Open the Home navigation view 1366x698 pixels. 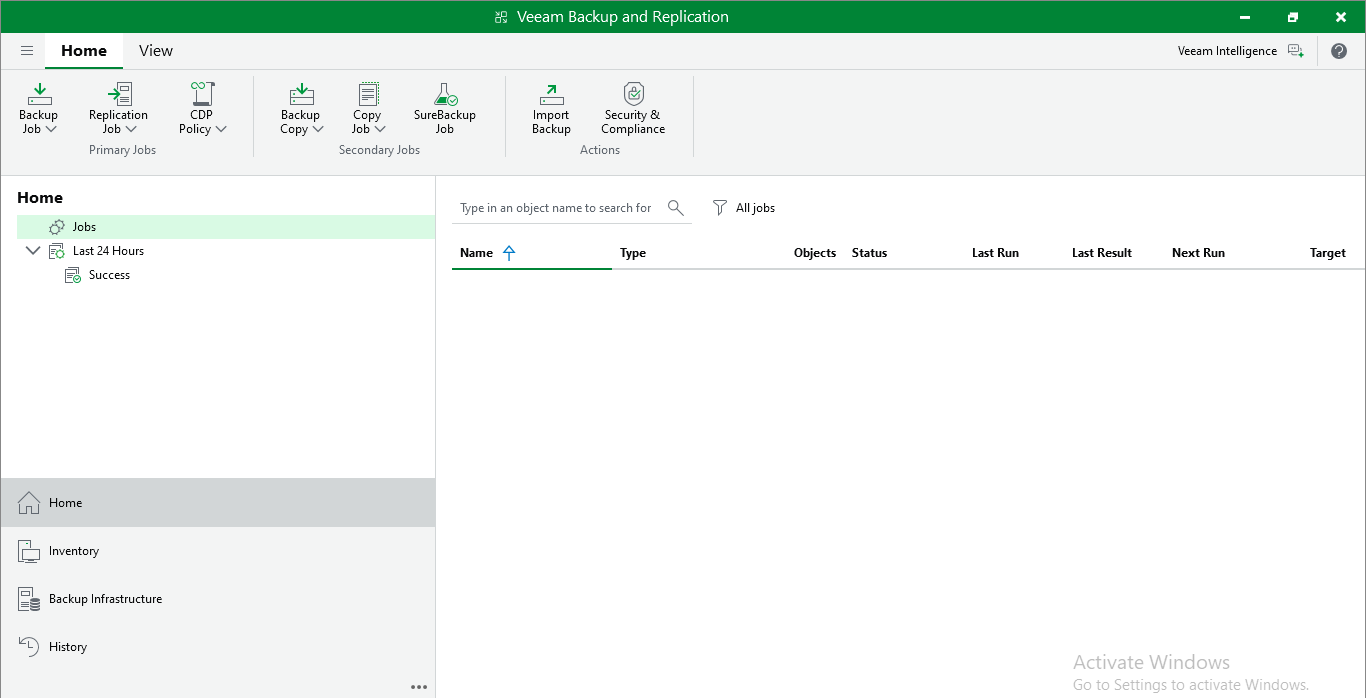218,503
